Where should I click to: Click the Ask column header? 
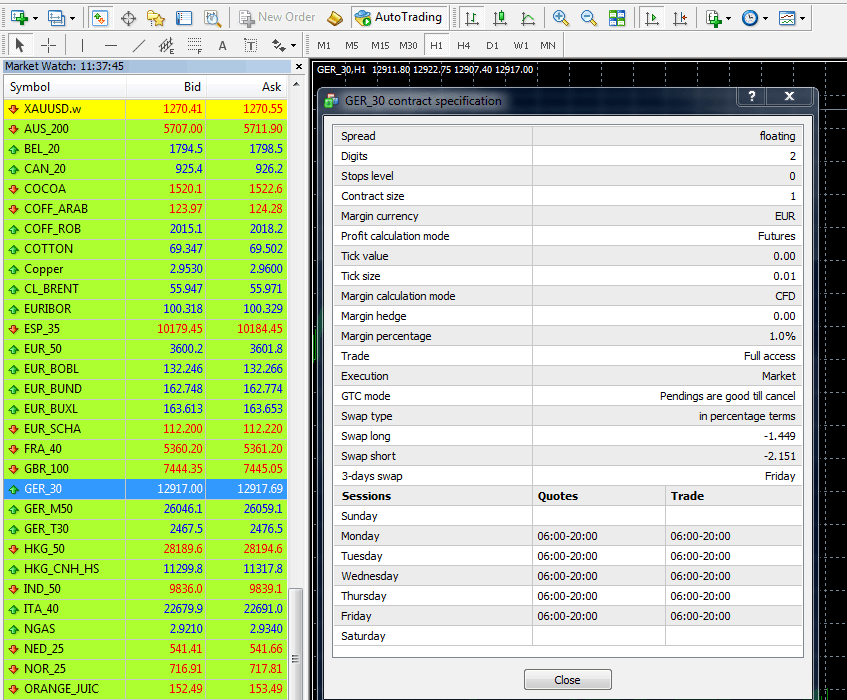246,87
